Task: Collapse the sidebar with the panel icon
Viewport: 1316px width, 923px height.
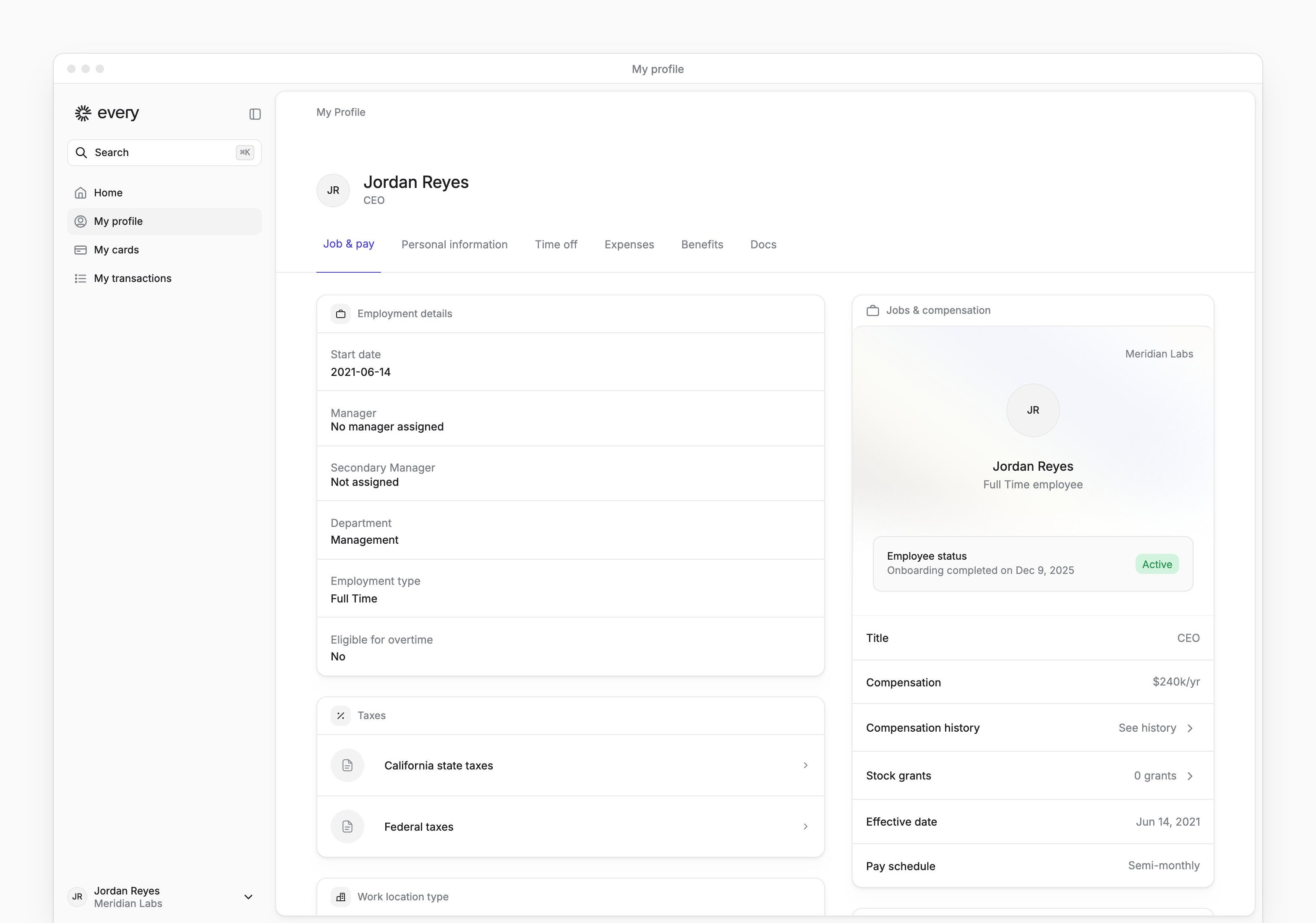Action: coord(255,114)
